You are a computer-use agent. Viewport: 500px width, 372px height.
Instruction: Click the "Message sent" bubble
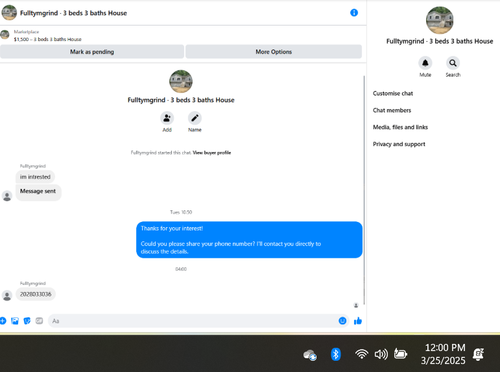[38, 192]
